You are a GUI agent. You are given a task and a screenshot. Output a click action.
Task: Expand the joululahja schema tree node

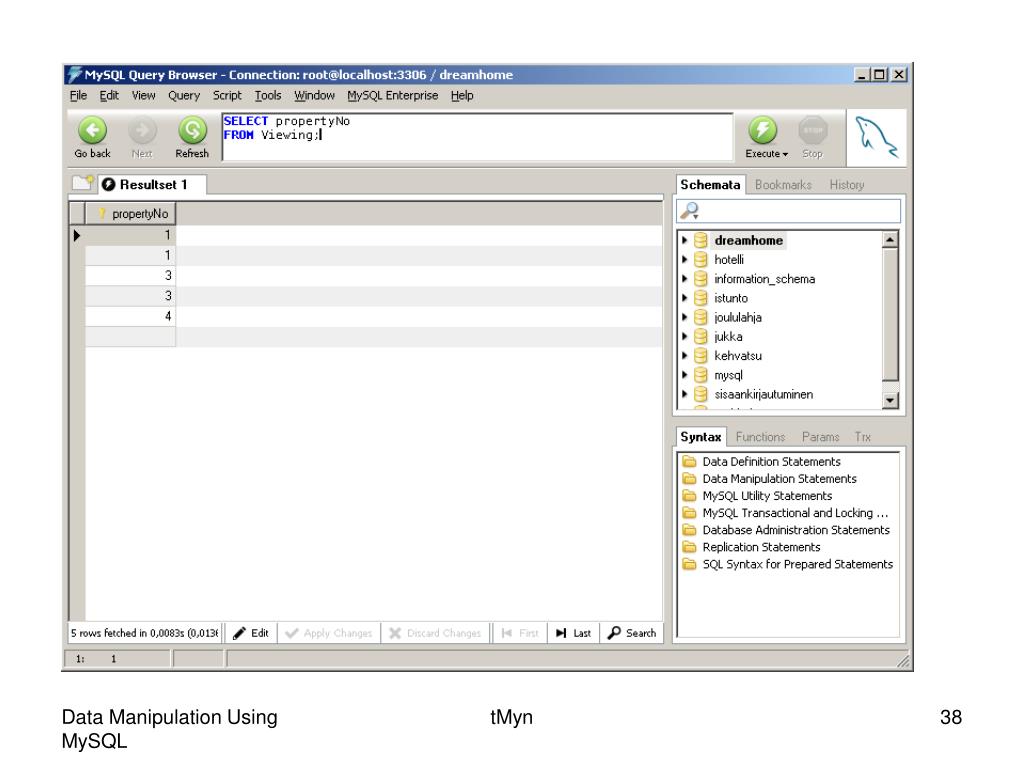click(684, 317)
